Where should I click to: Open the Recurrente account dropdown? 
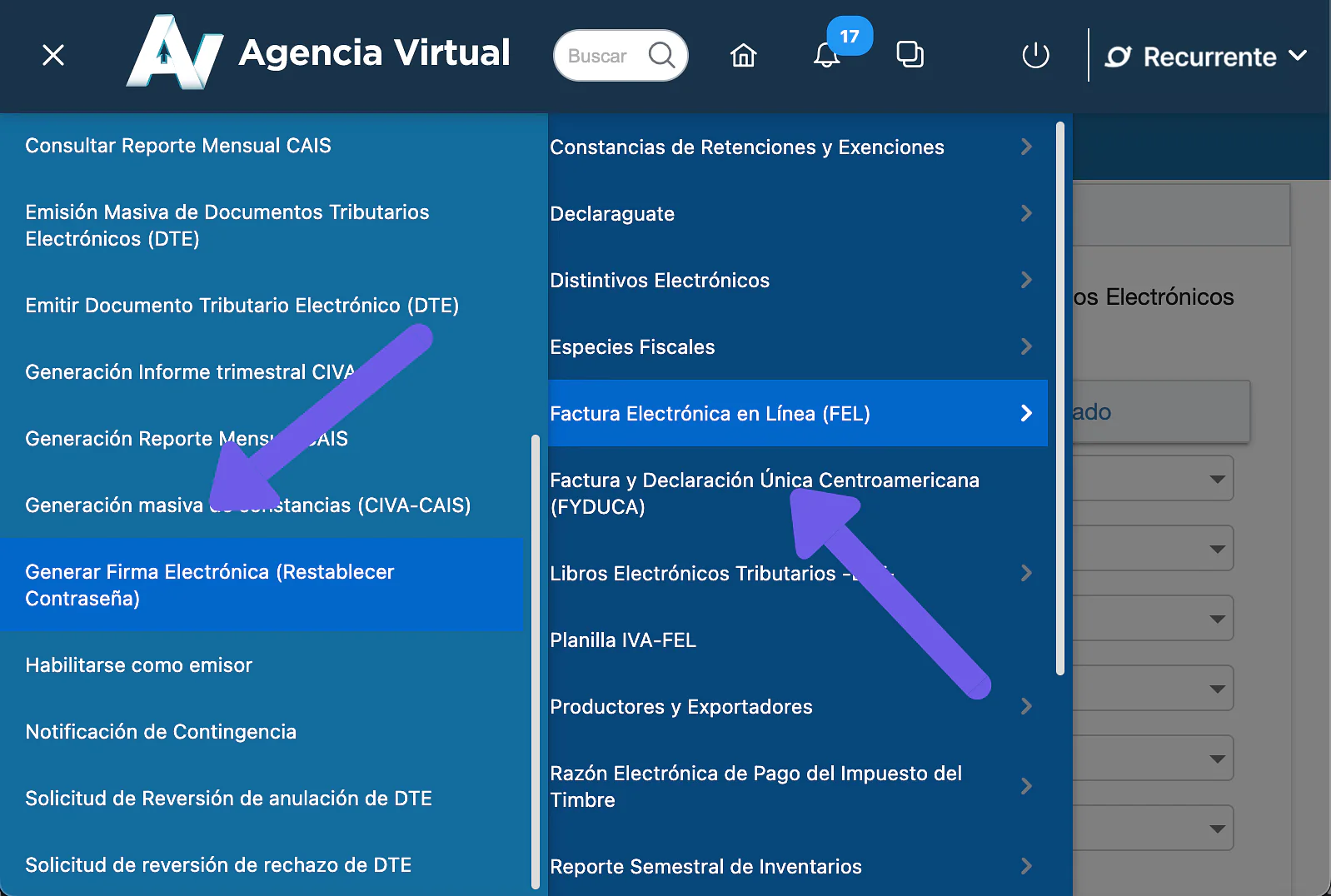click(1206, 57)
